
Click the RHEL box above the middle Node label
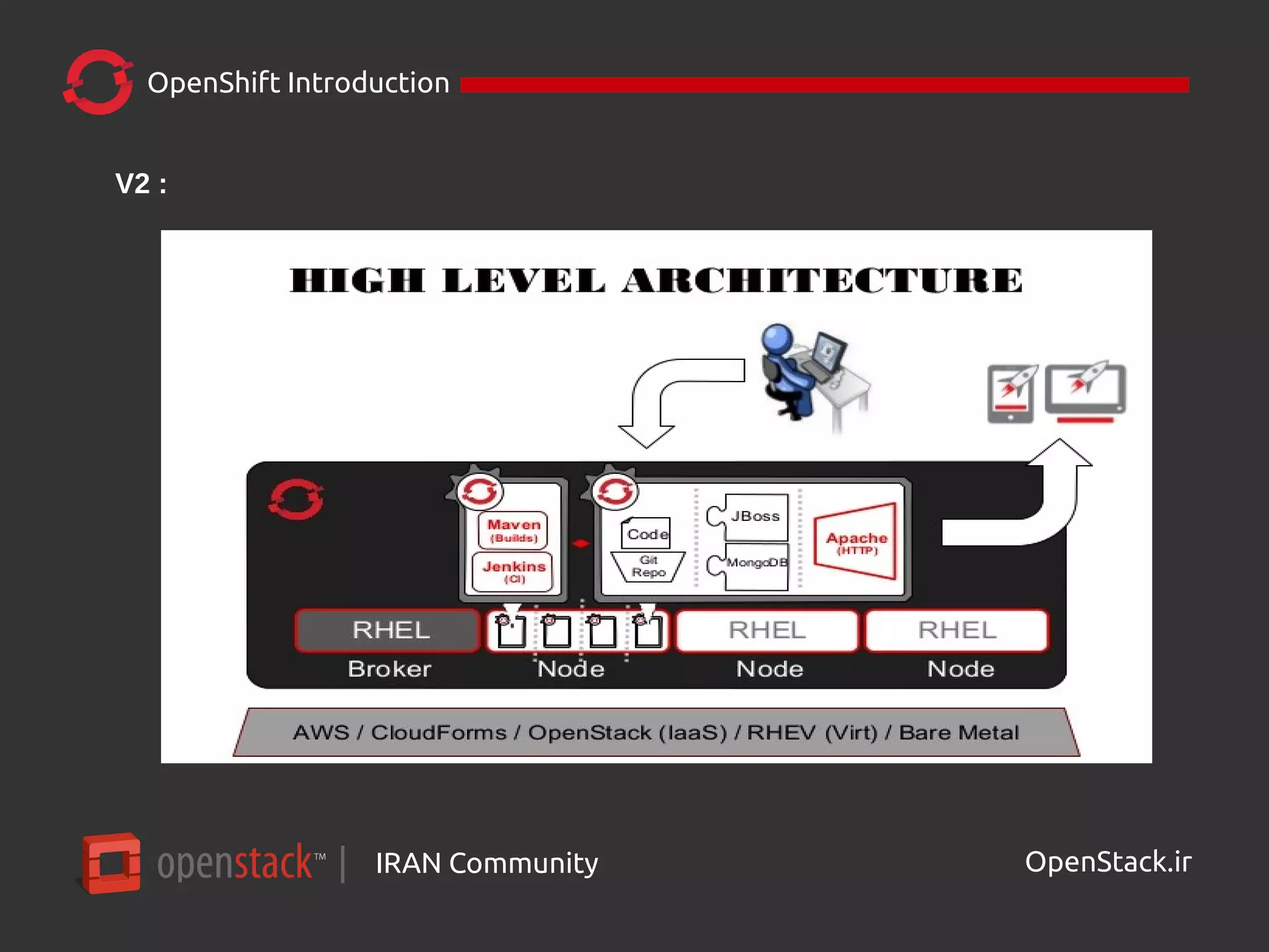[x=767, y=631]
